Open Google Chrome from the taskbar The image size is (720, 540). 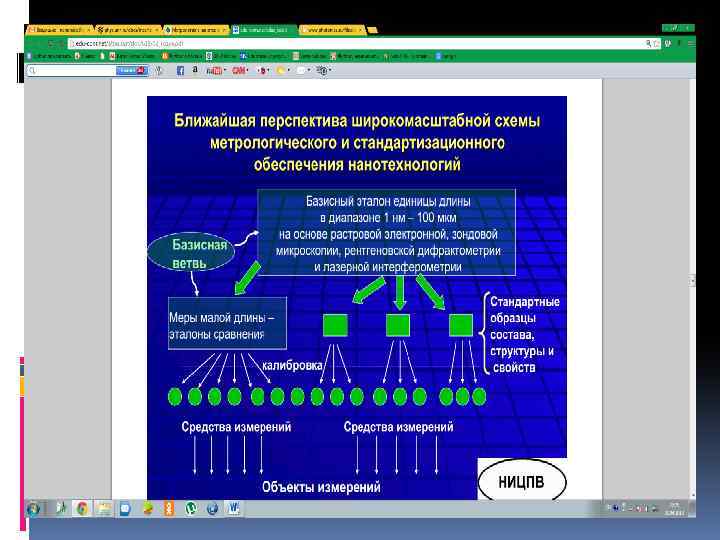82,508
